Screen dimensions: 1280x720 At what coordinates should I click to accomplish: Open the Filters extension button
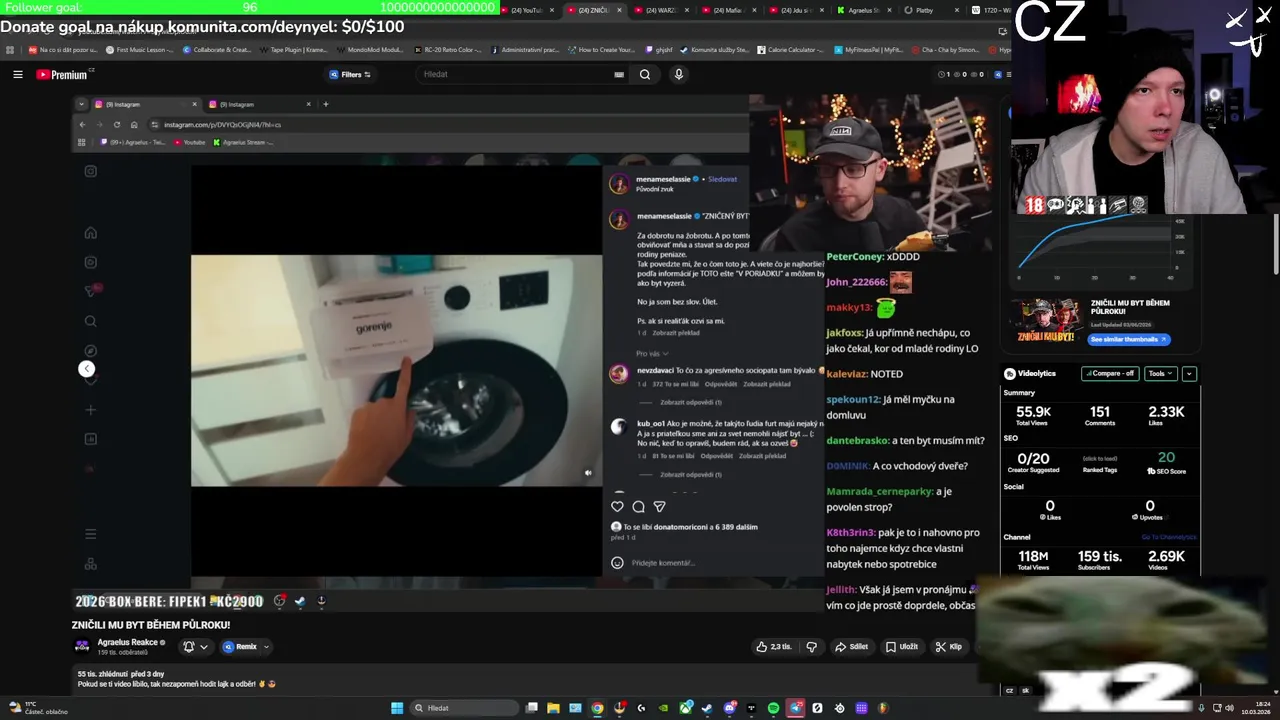[350, 74]
